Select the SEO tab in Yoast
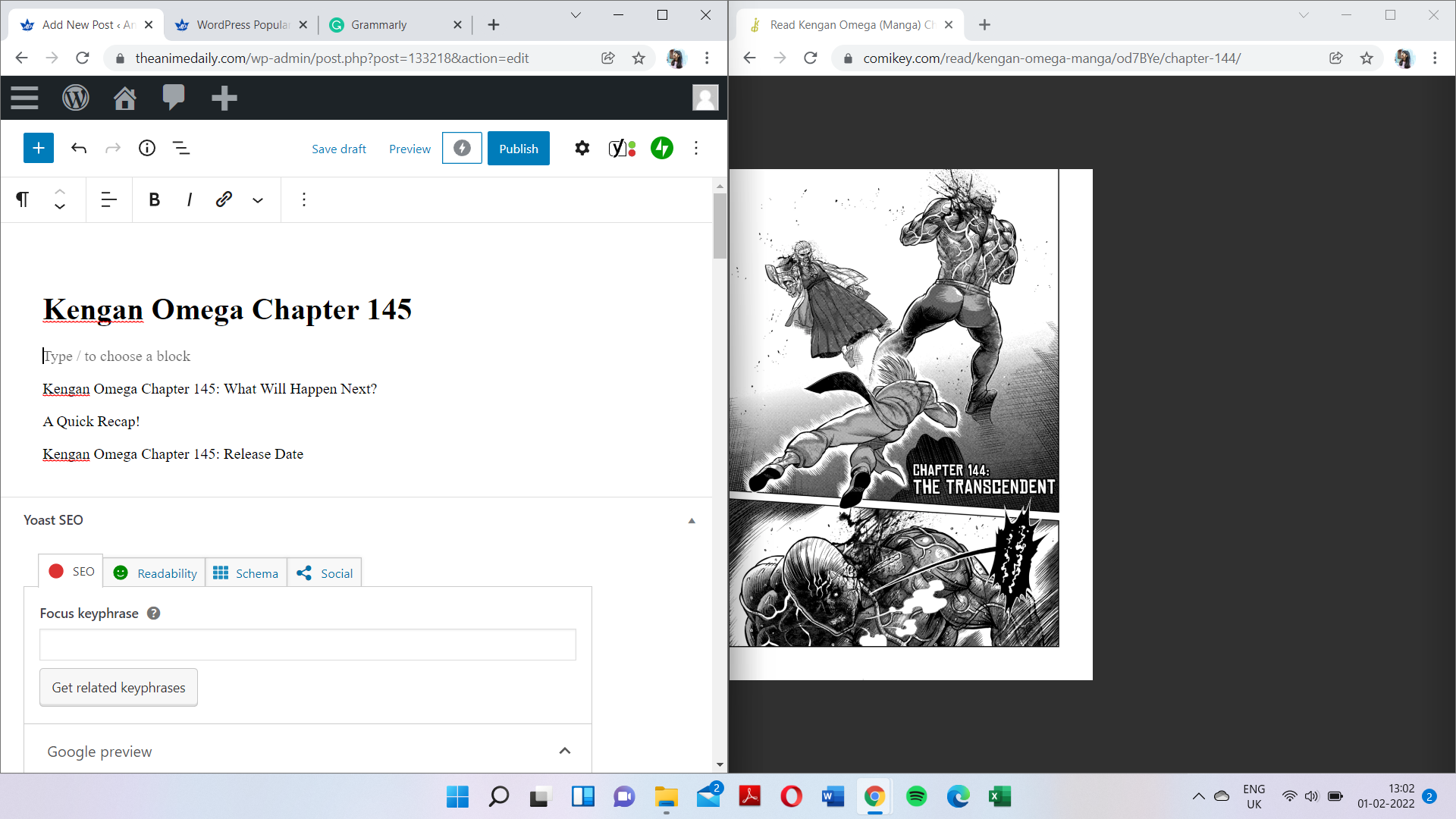 (71, 571)
